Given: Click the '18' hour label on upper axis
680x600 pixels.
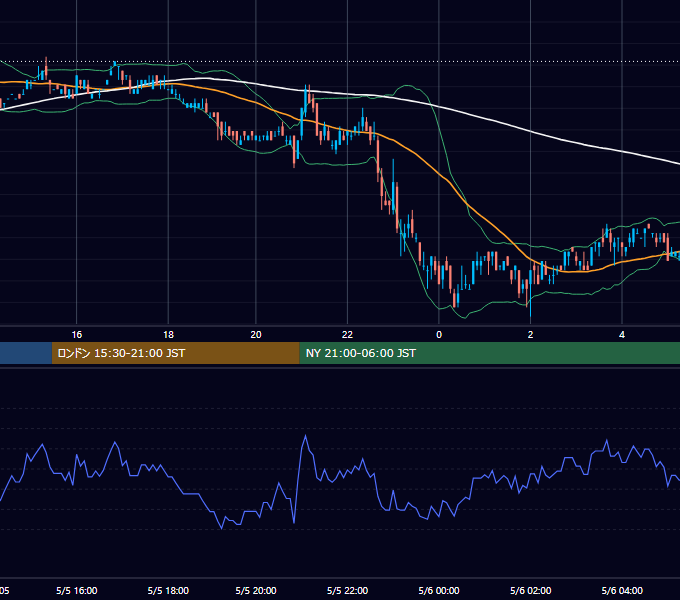Looking at the screenshot, I should (x=168, y=335).
